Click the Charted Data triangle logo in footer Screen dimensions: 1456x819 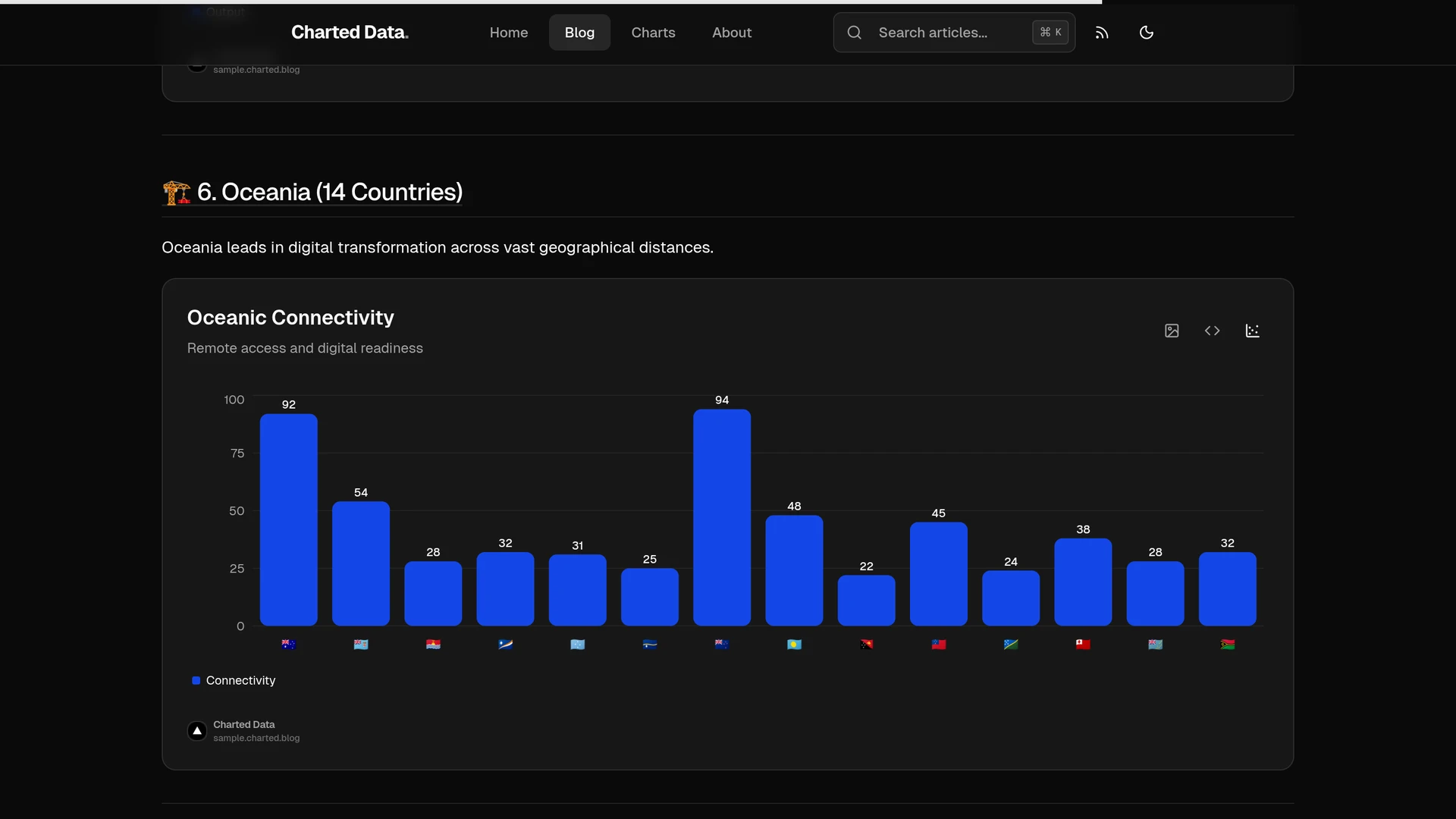197,731
